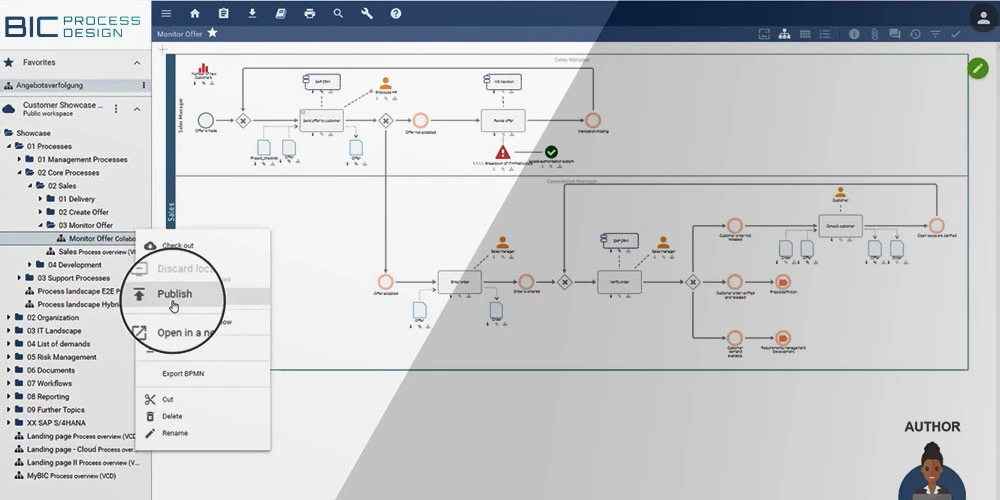Click the plus icon at diagram corner
This screenshot has height=500, width=1000.
pos(163,49)
